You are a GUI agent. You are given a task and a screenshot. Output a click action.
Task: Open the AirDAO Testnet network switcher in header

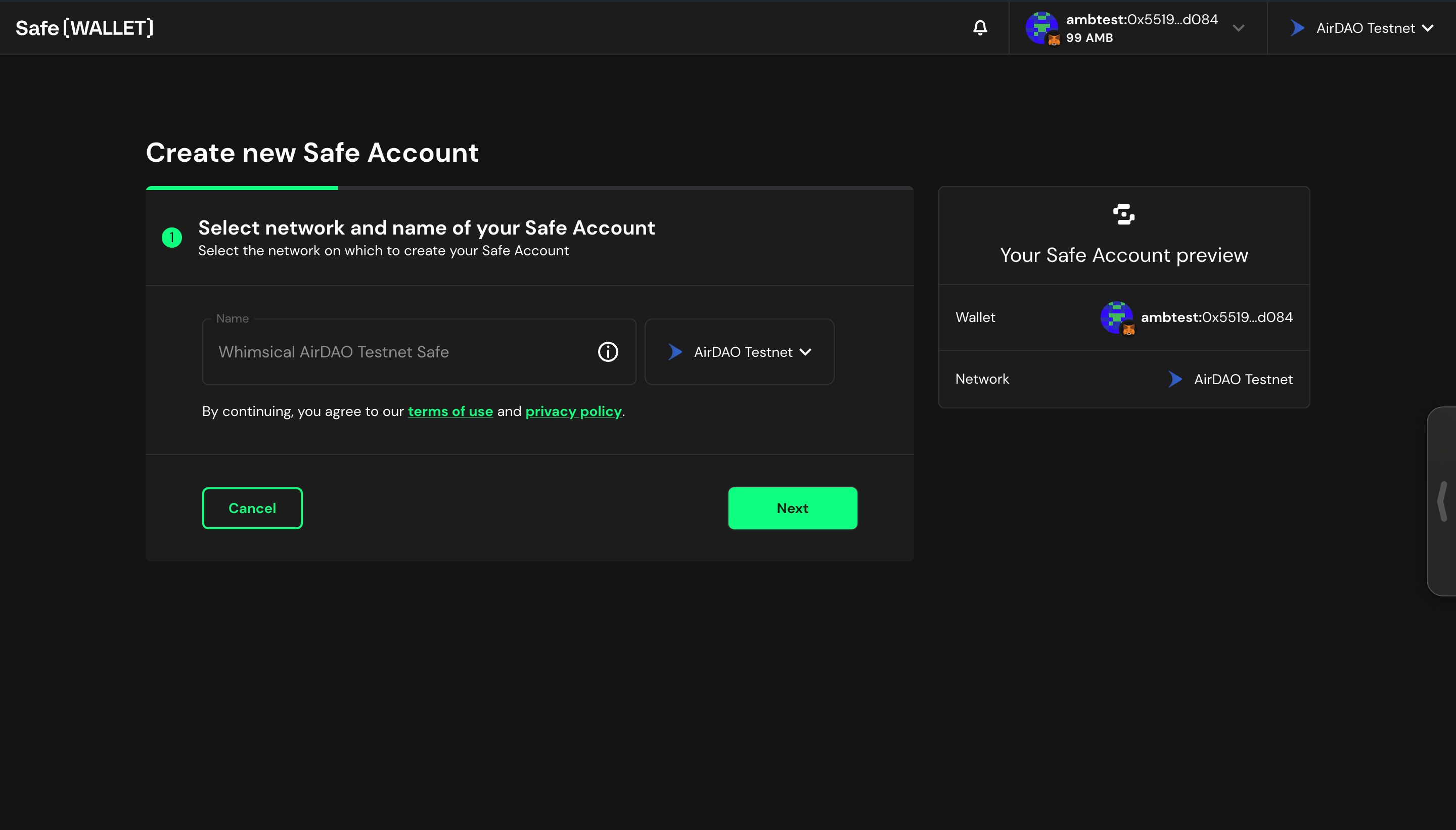click(x=1362, y=27)
